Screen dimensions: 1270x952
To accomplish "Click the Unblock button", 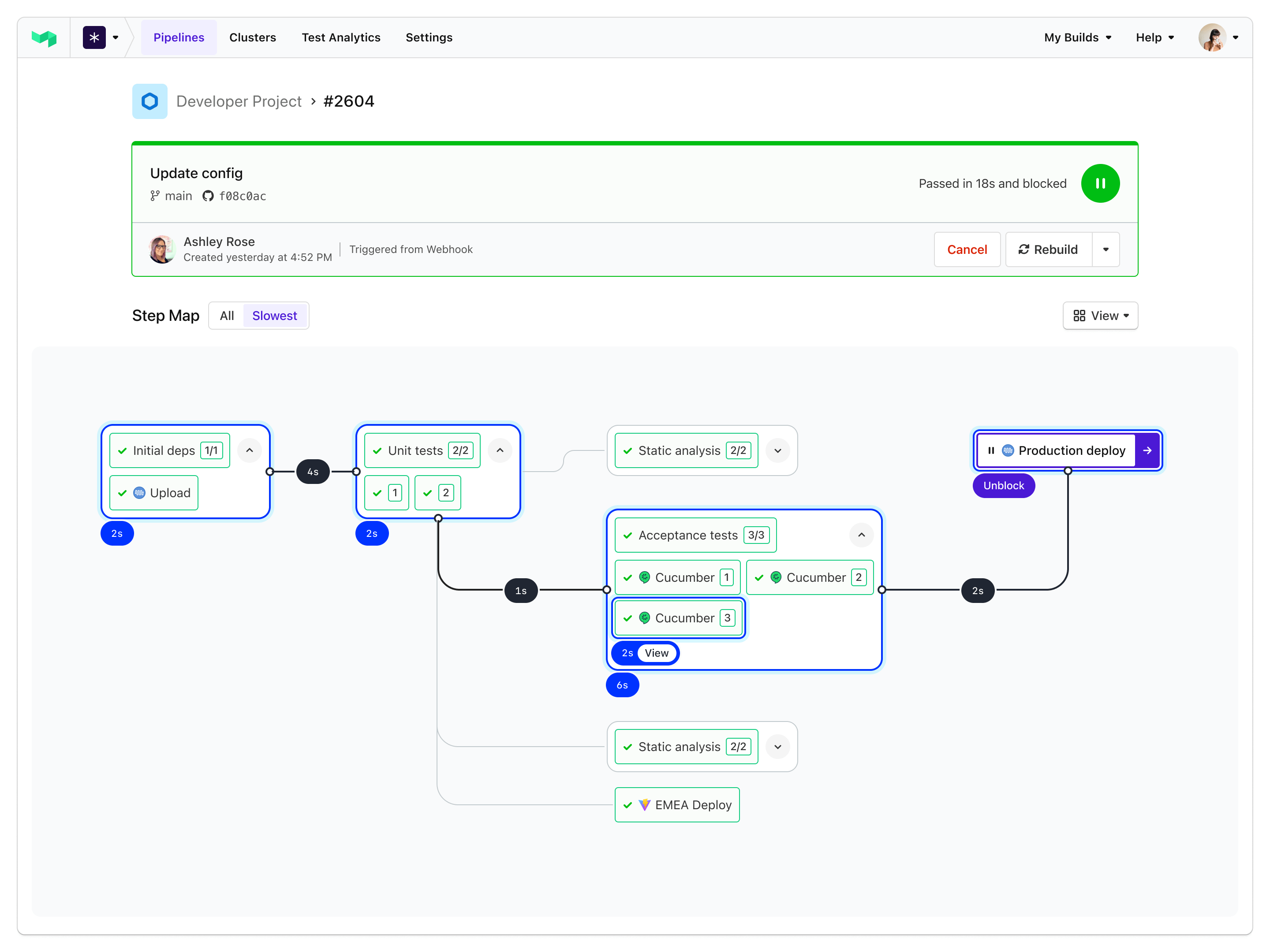I will pos(1003,485).
